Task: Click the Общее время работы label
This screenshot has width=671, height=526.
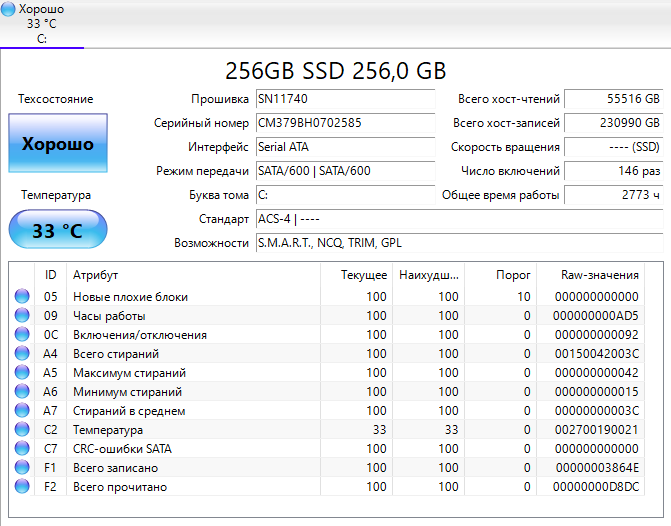Action: pos(501,195)
